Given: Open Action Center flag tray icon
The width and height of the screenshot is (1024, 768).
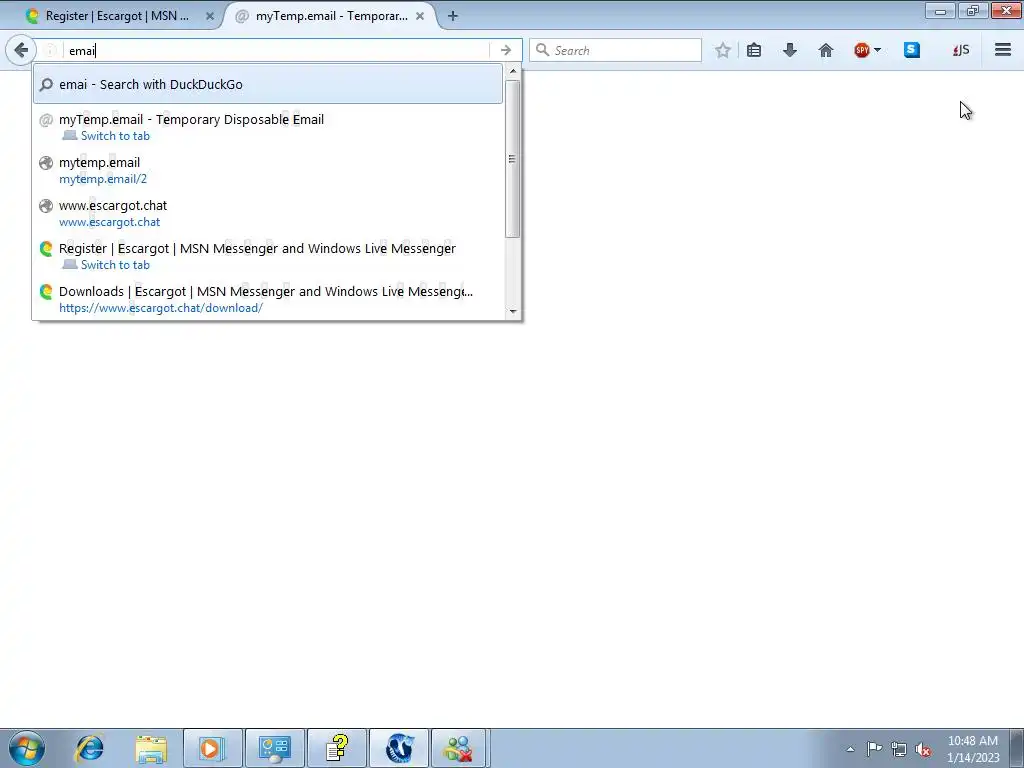Looking at the screenshot, I should coord(874,749).
